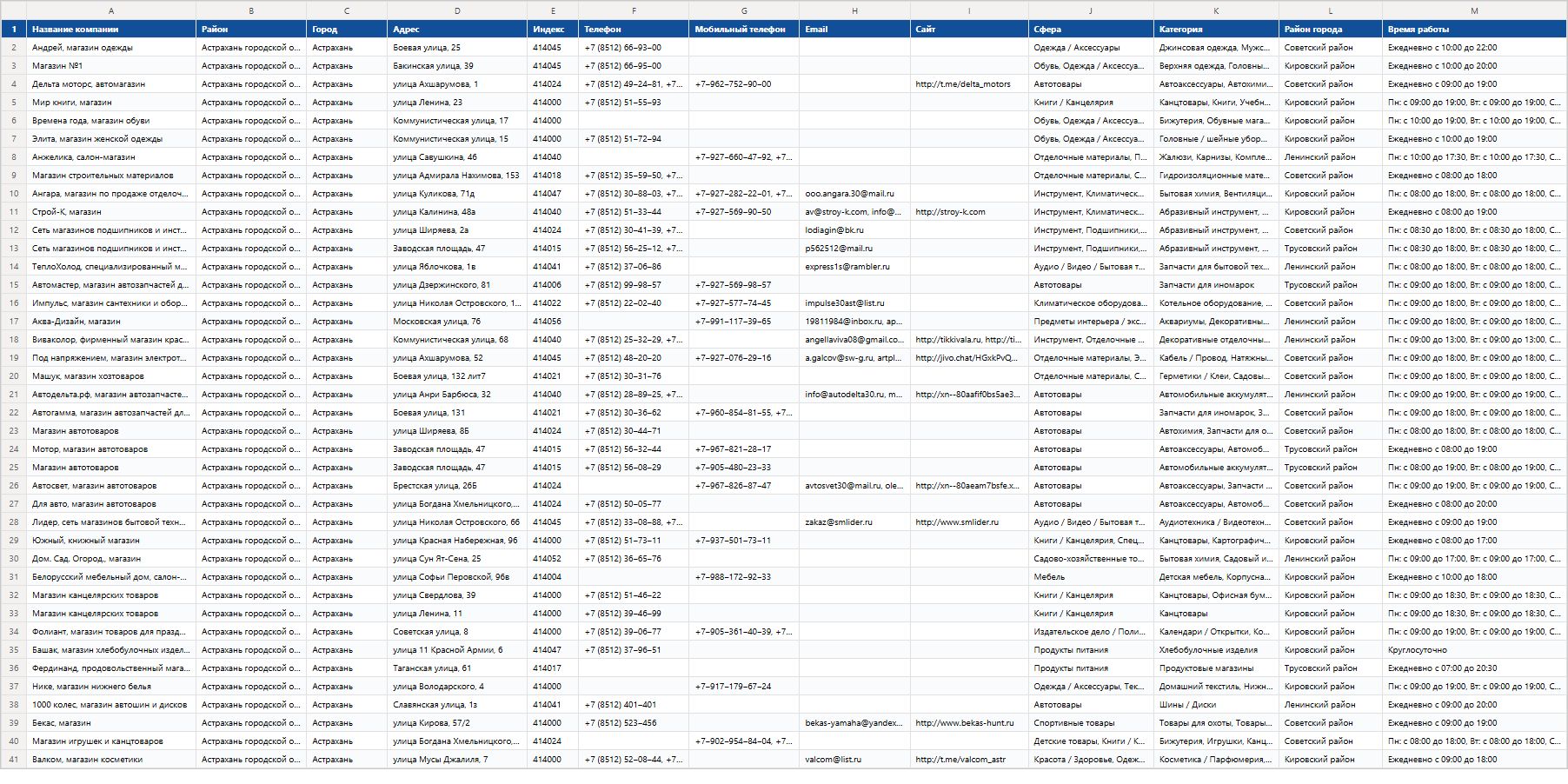
Task: Open site link http://www.smlider.ru
Action: pos(957,522)
